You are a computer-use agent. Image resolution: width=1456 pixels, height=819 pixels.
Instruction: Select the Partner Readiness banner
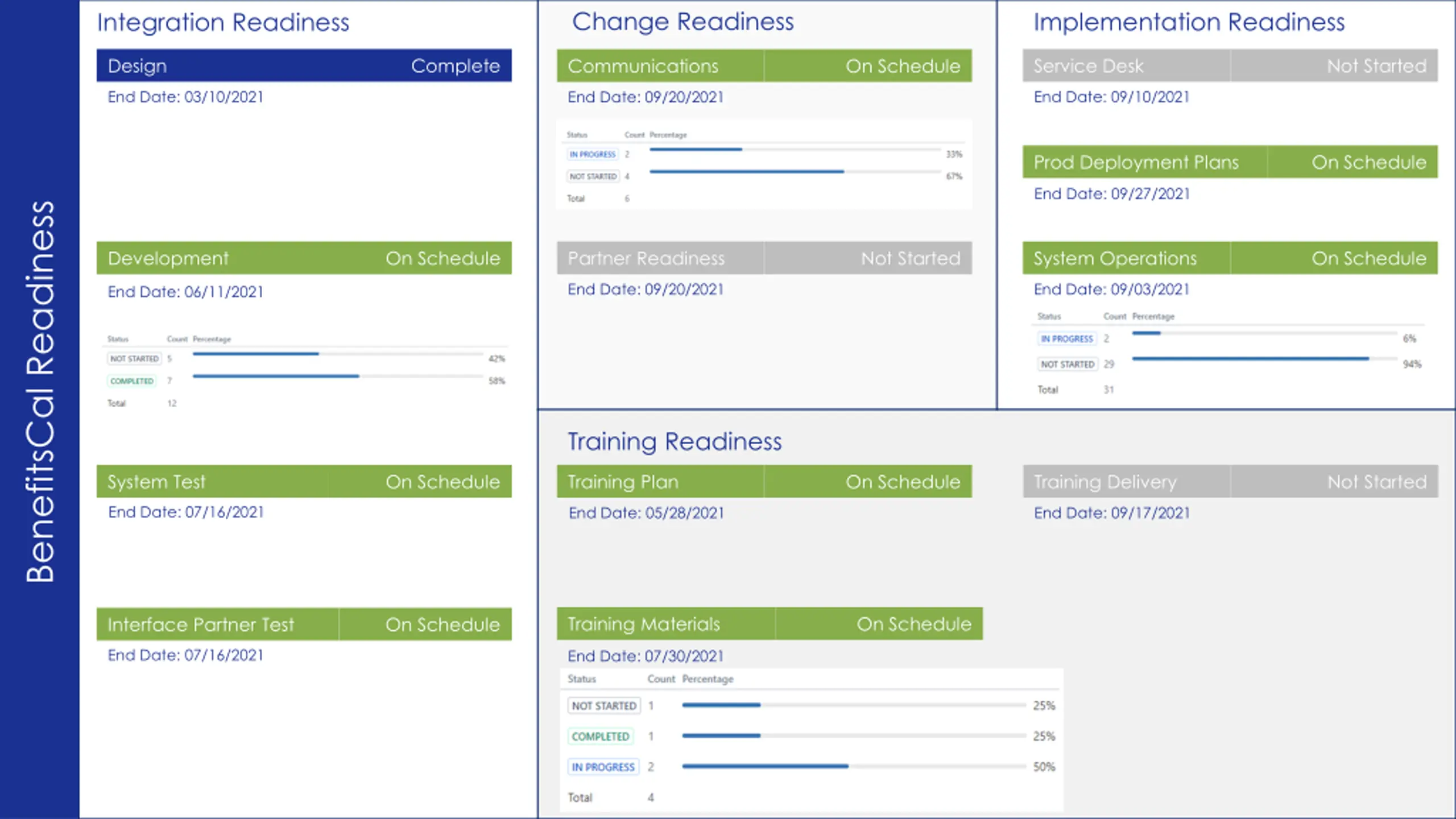tap(764, 258)
